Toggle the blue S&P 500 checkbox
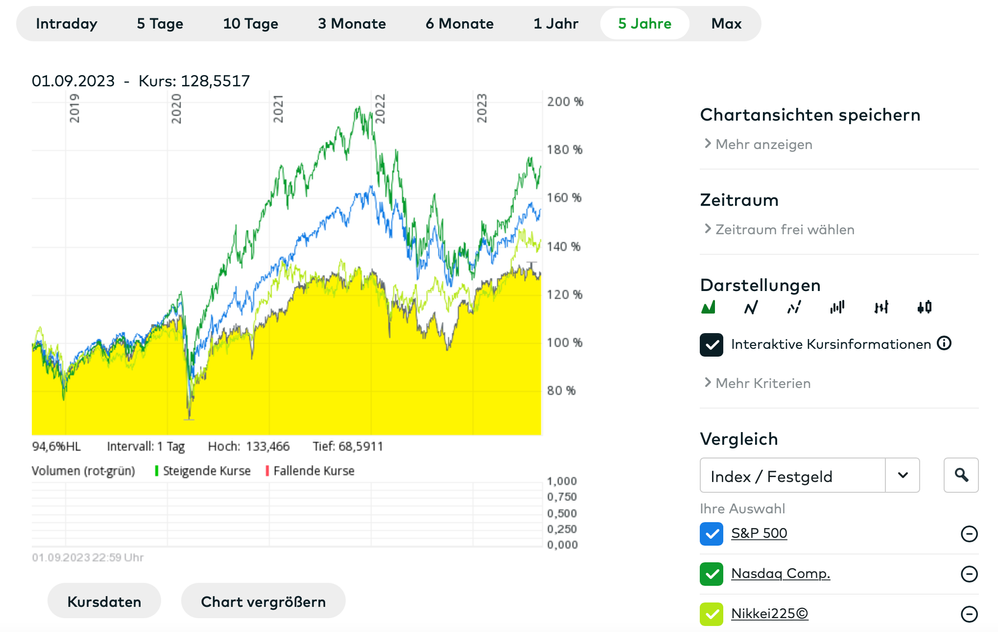 click(x=712, y=534)
